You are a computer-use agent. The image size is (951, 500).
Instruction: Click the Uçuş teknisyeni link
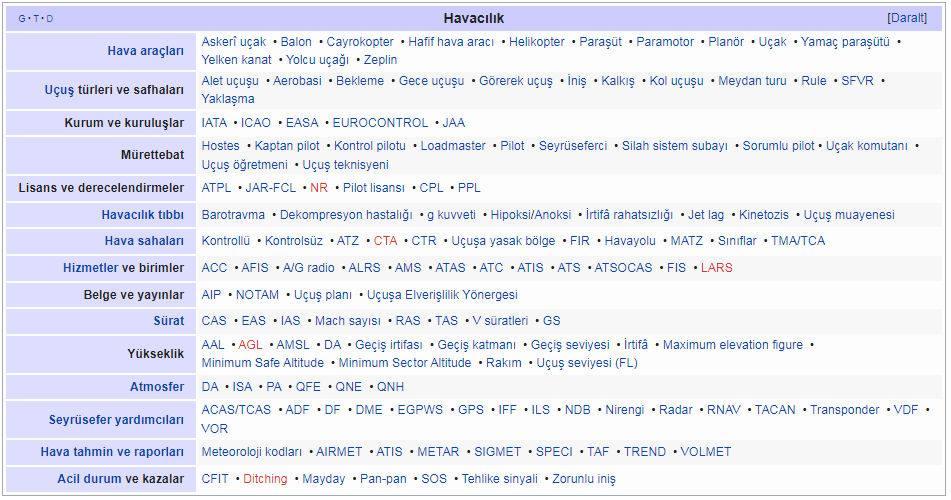[x=346, y=165]
